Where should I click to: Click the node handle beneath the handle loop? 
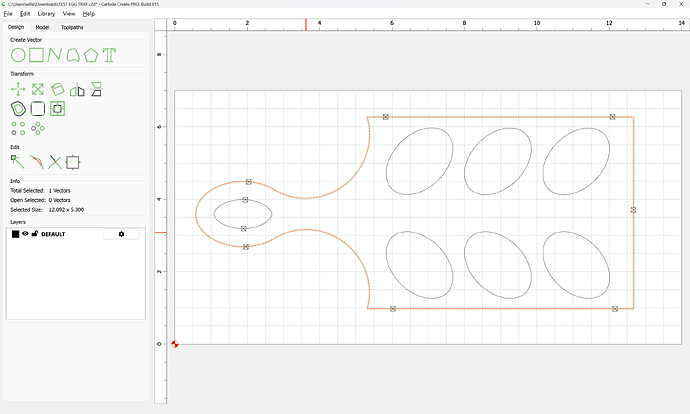pyautogui.click(x=246, y=247)
